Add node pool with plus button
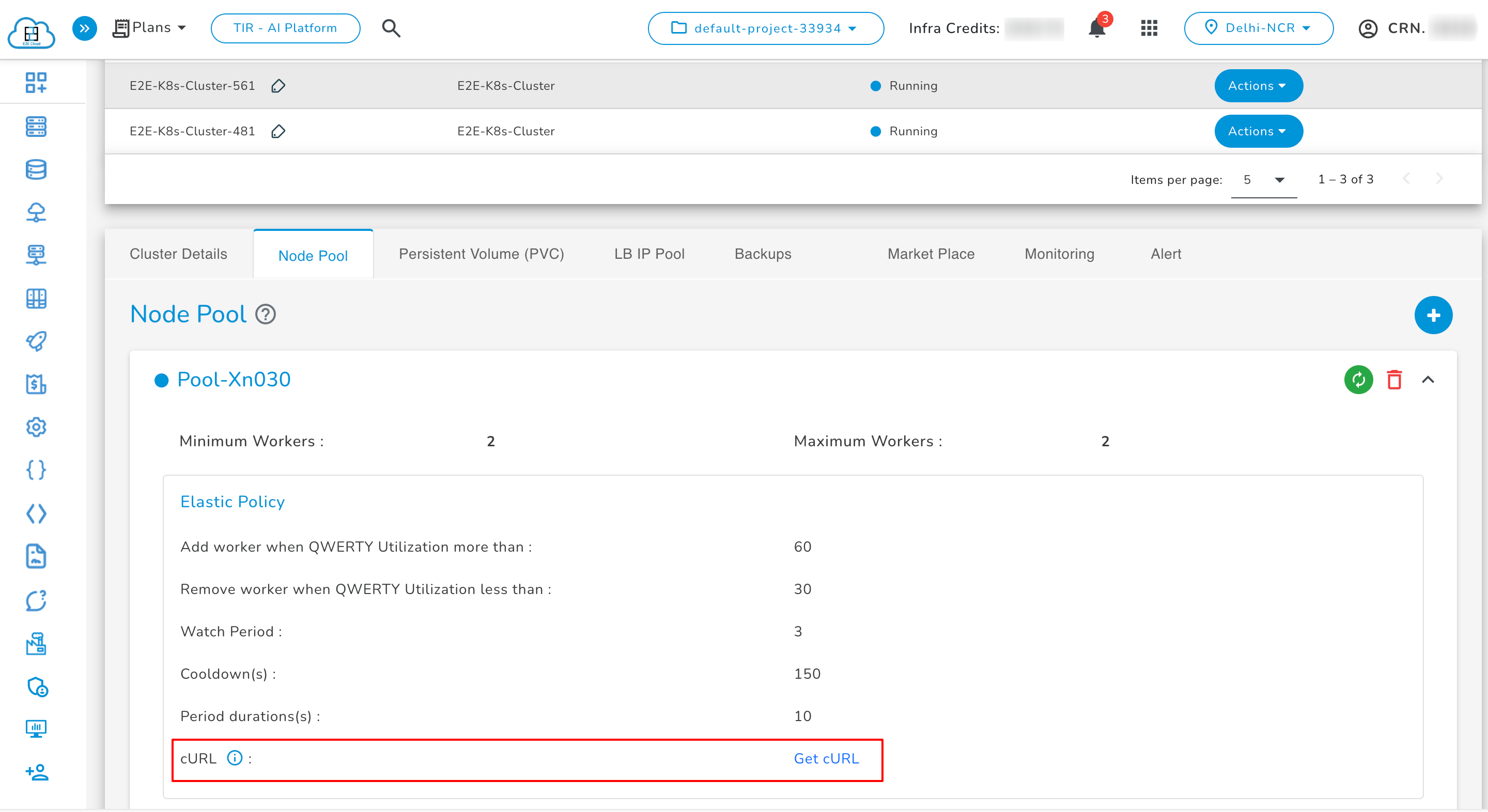The height and width of the screenshot is (812, 1488). pos(1433,315)
